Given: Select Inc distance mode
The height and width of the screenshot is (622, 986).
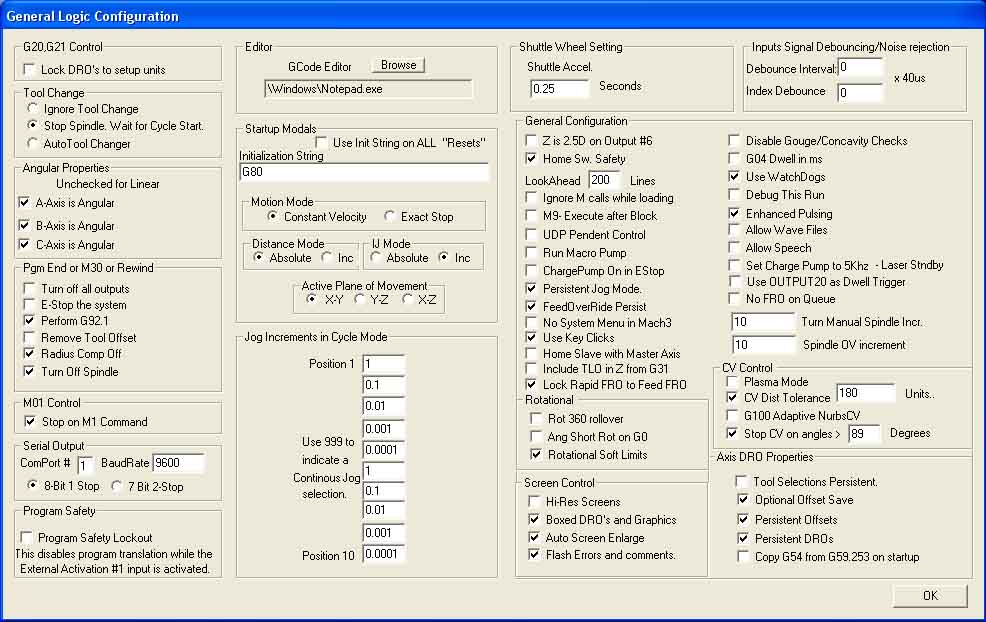Looking at the screenshot, I should [x=326, y=257].
